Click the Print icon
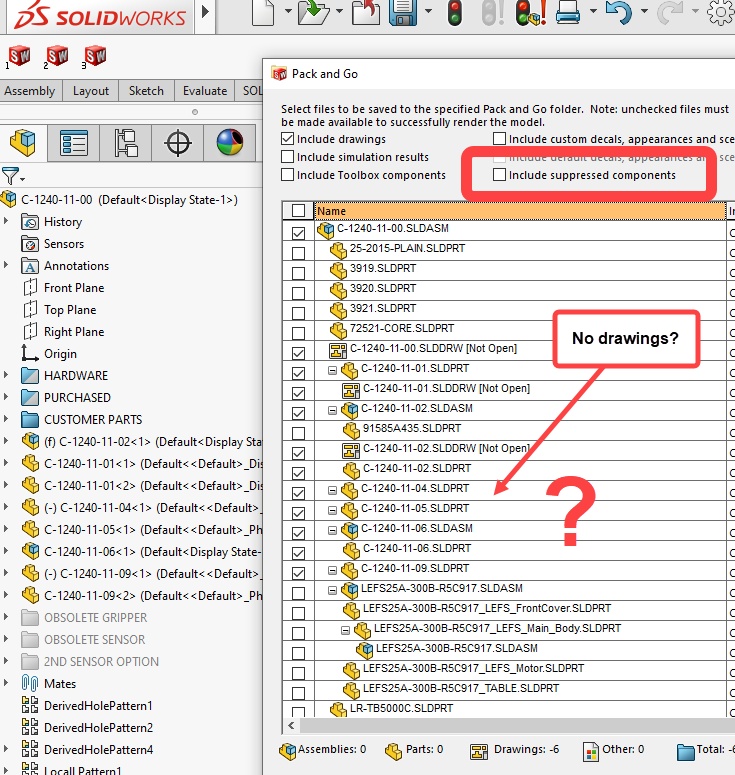 (568, 12)
